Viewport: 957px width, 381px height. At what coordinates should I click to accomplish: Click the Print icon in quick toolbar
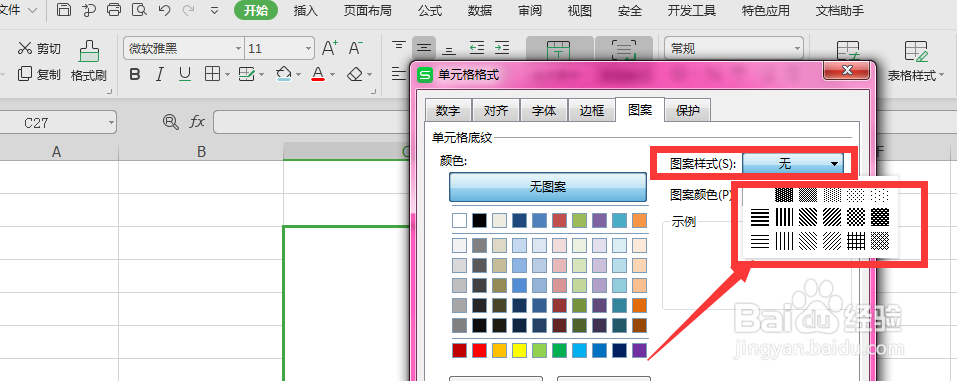[114, 10]
